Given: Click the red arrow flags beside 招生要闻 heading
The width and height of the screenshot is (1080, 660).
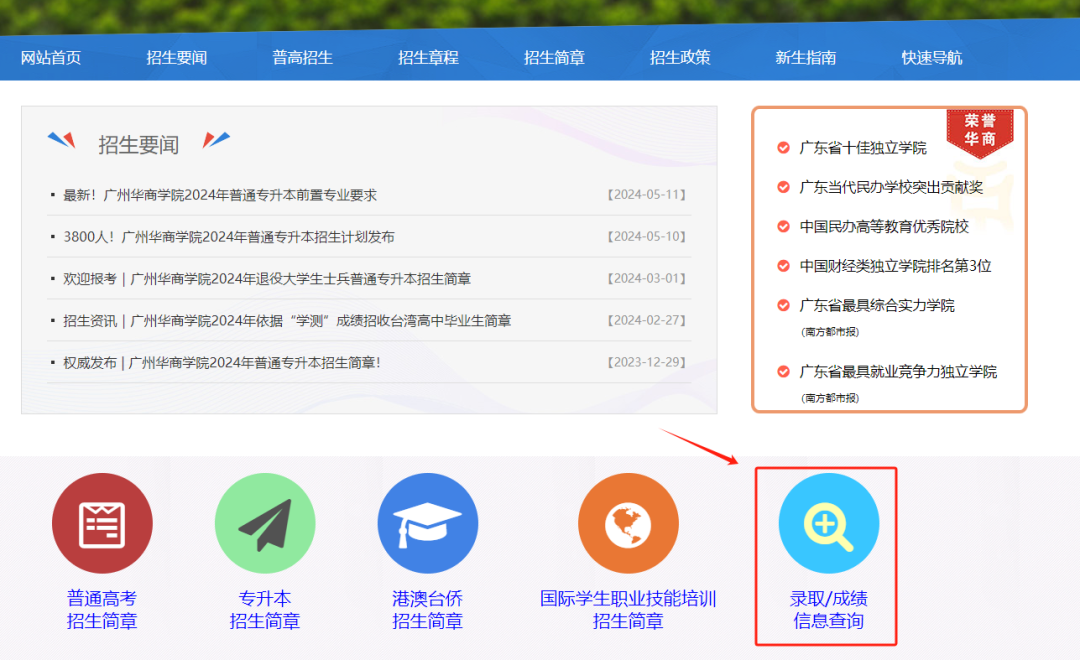Looking at the screenshot, I should [x=64, y=141].
